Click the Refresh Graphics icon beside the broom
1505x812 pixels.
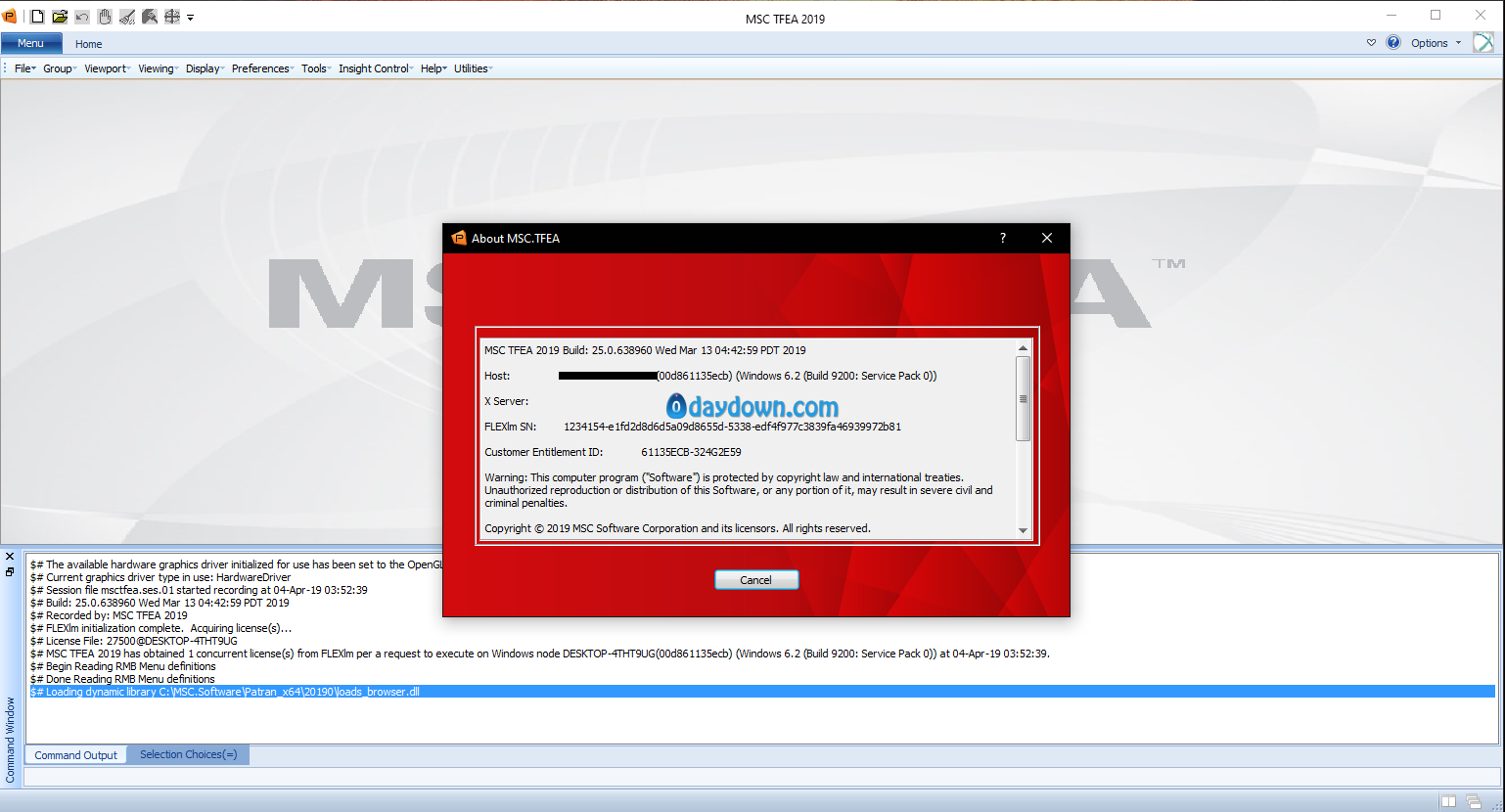click(x=150, y=17)
